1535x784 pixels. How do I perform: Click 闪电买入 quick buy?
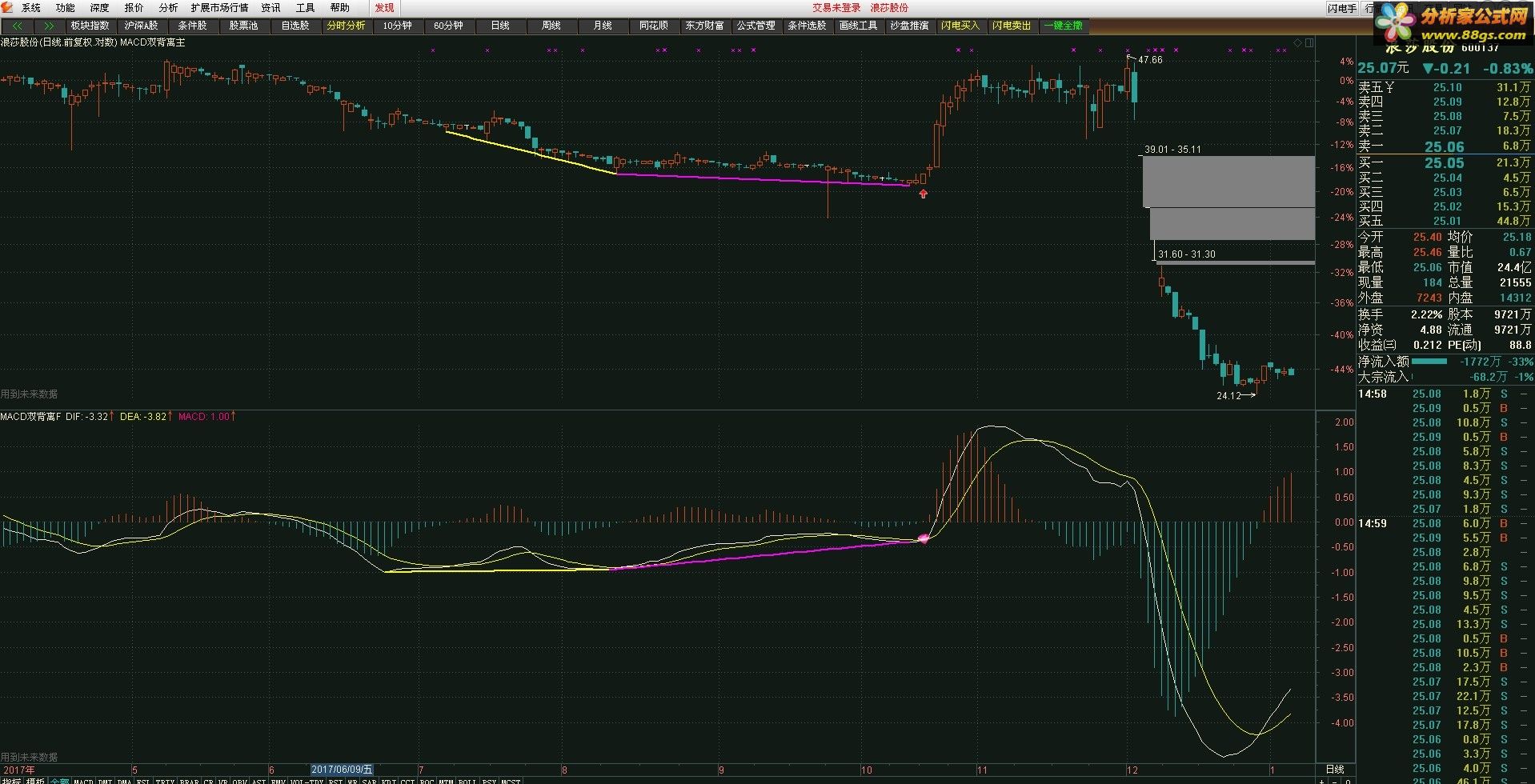960,26
